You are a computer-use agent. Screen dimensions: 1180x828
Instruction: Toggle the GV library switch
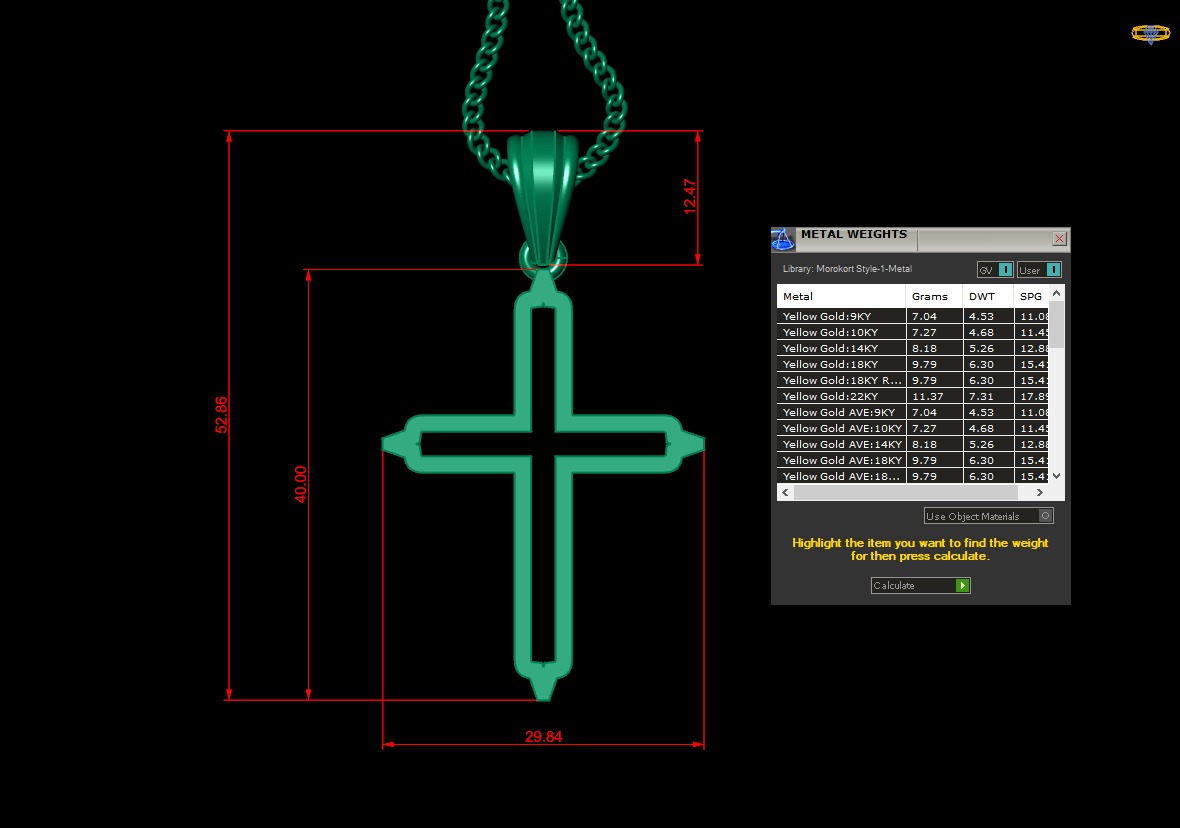[x=995, y=269]
